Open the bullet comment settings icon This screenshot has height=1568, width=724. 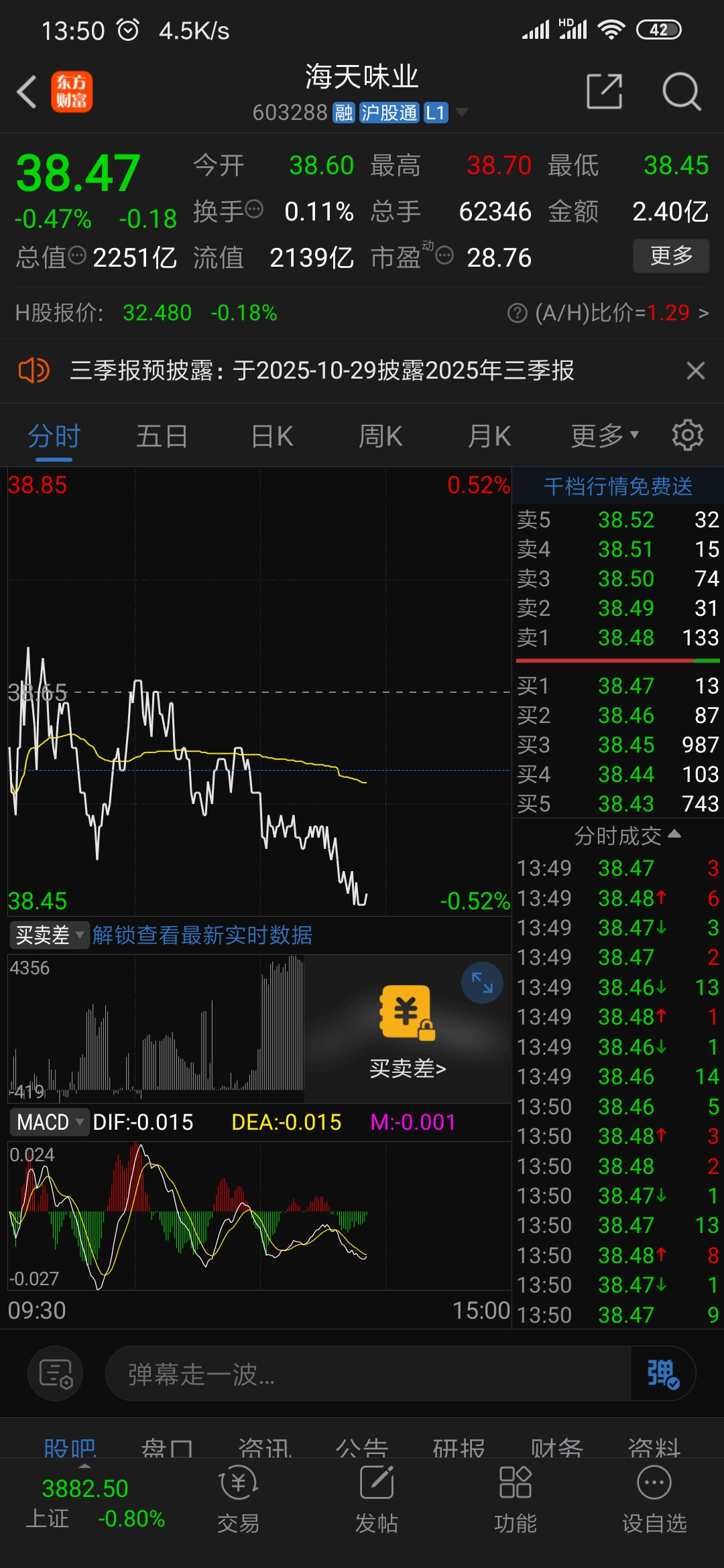pyautogui.click(x=56, y=1374)
